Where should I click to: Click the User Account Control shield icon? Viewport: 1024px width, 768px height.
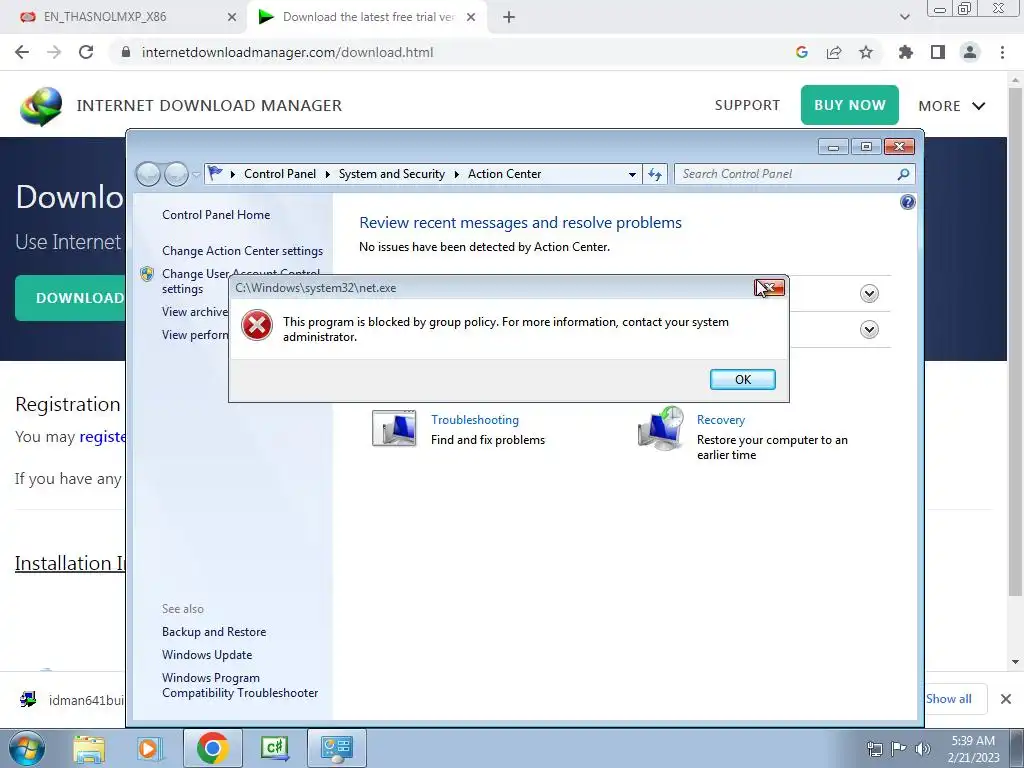click(147, 274)
